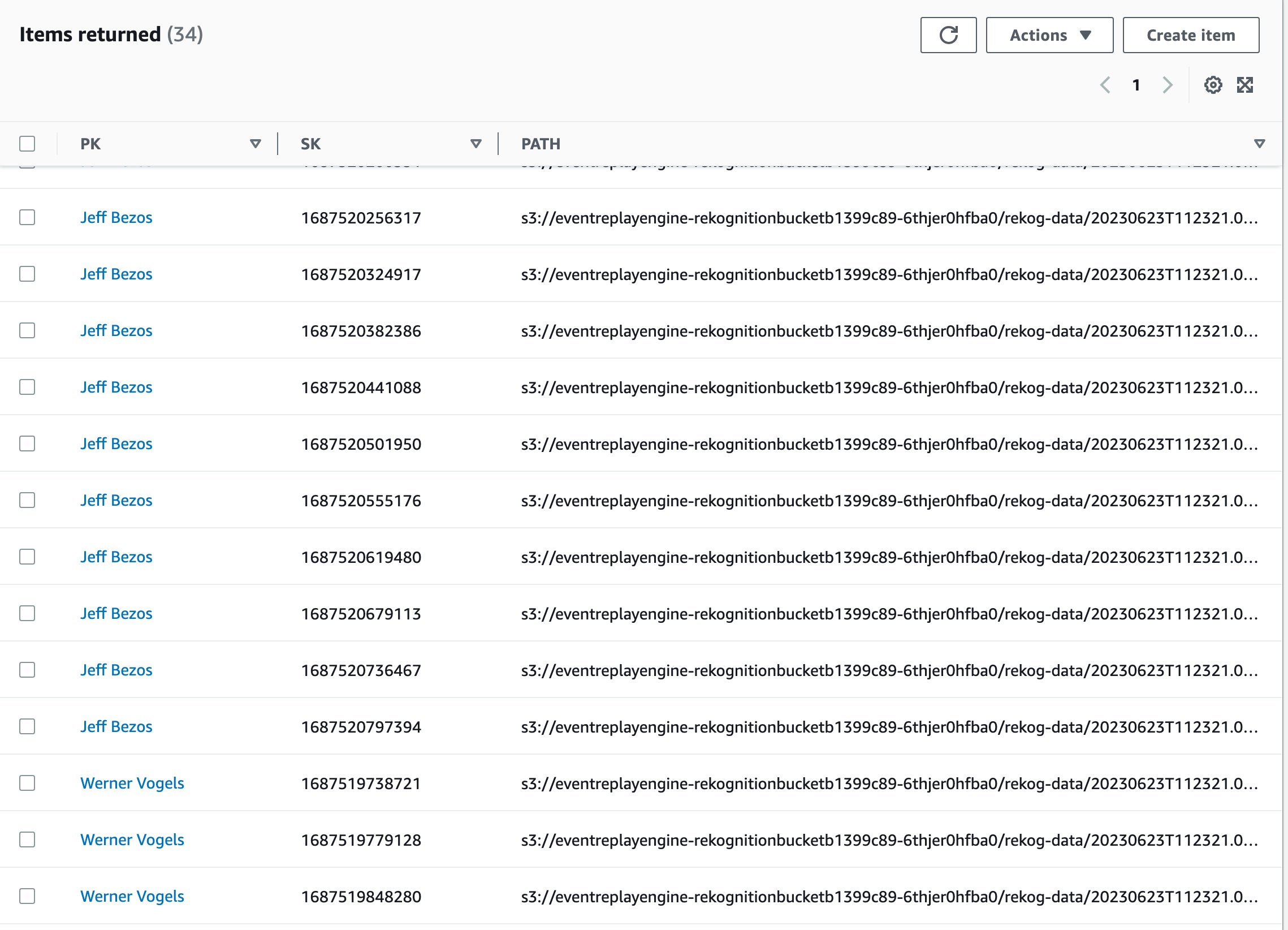Go to previous page arrow
Screen dimensions: 1288x930
[x=1105, y=85]
